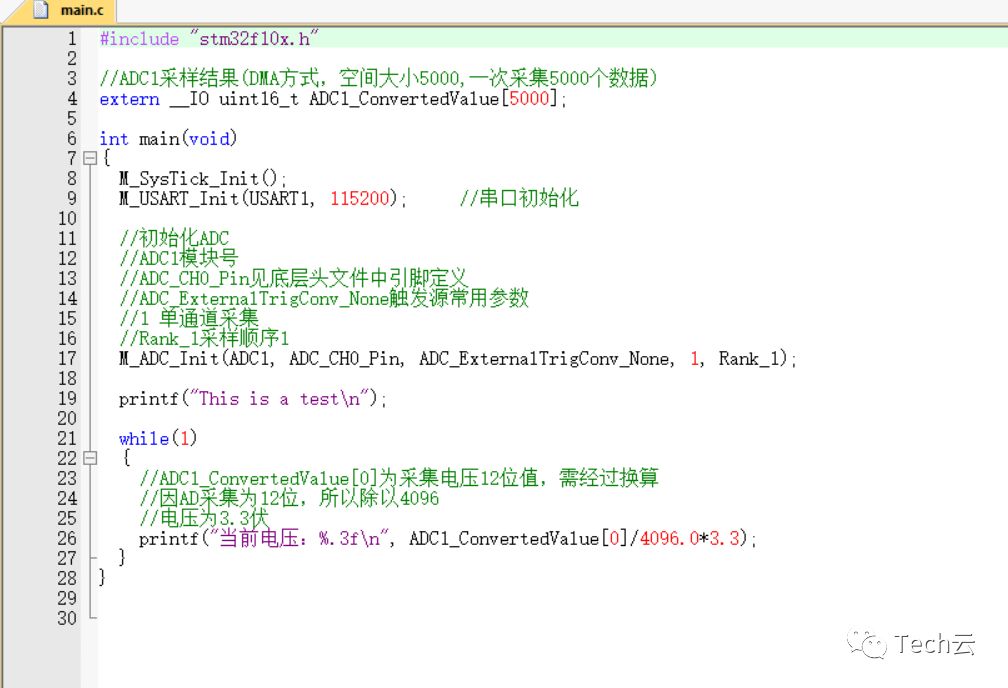Click the ADC_ExternalTrigConv_None comment on line 14

pos(324,298)
